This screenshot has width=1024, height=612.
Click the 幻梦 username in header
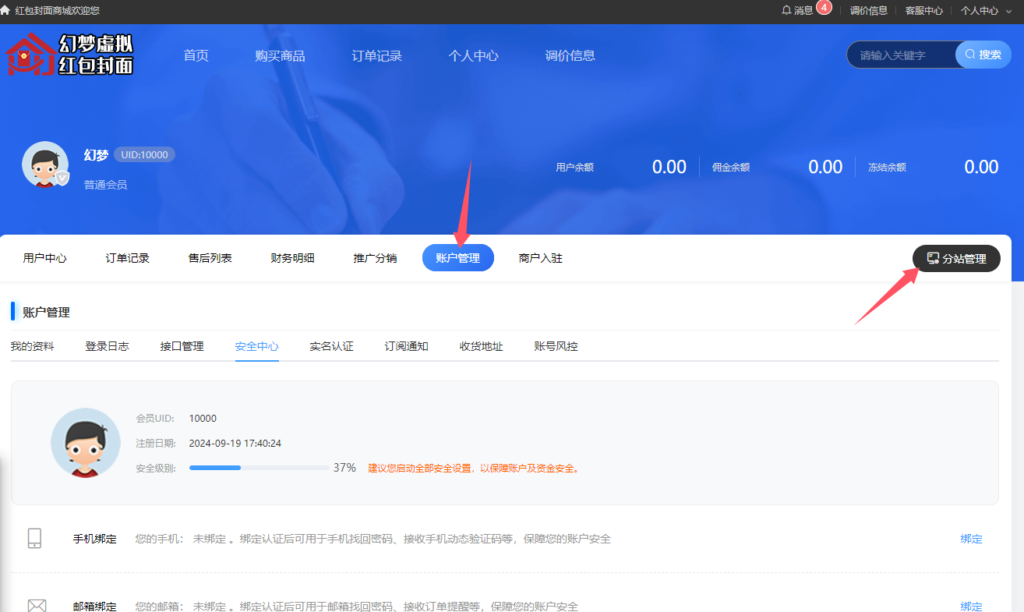coord(96,155)
